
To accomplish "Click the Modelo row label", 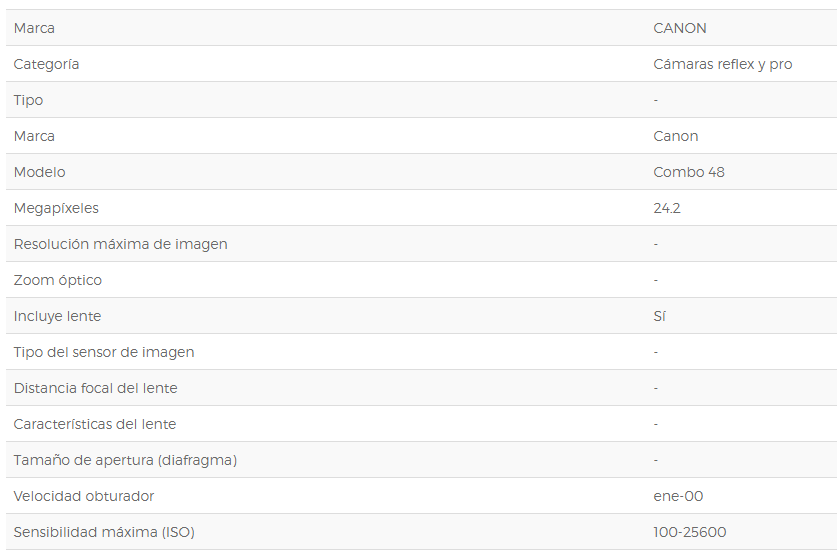I will coord(40,172).
